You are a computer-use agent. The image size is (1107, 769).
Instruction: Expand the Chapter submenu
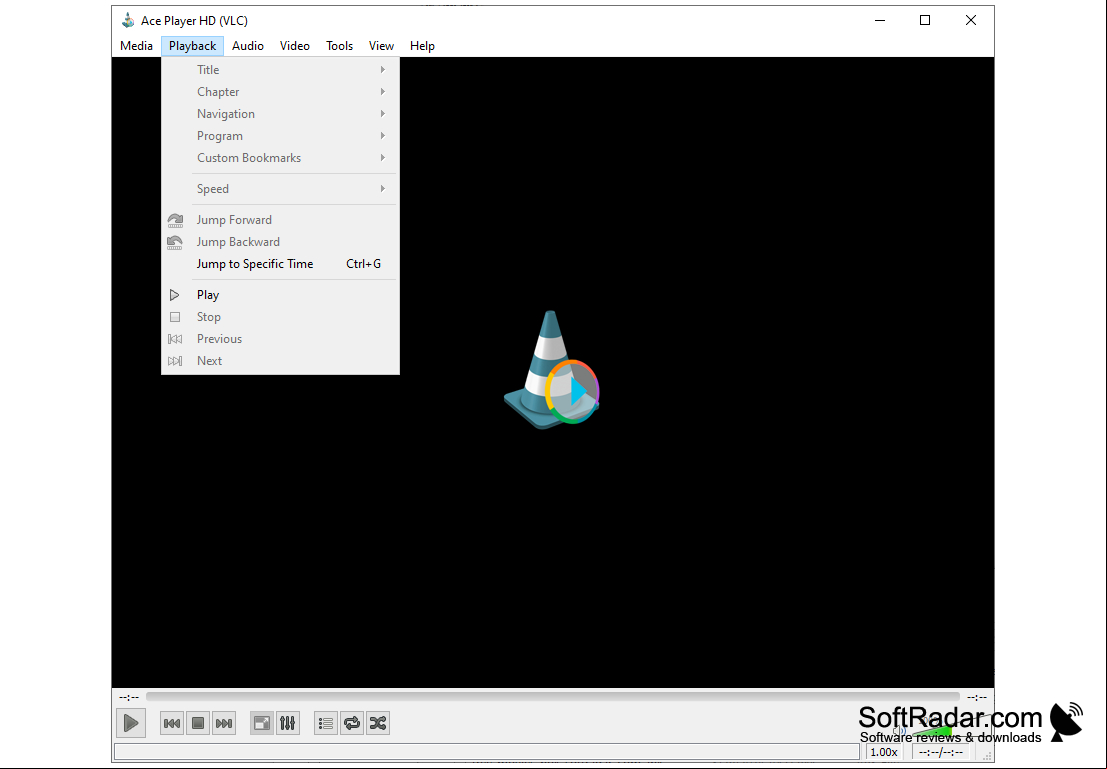280,92
